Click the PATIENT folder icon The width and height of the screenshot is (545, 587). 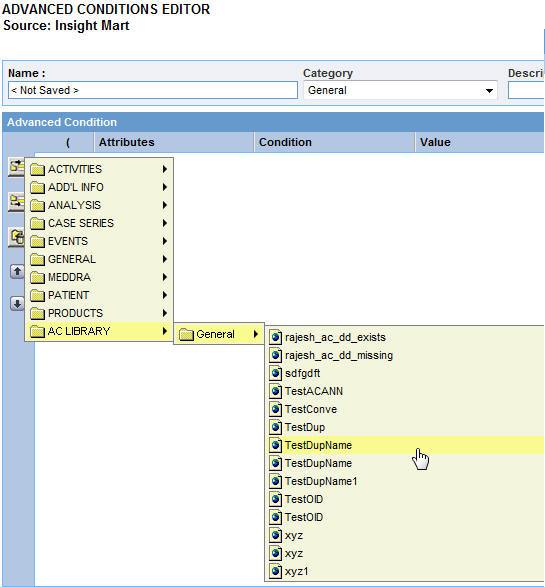(37, 295)
